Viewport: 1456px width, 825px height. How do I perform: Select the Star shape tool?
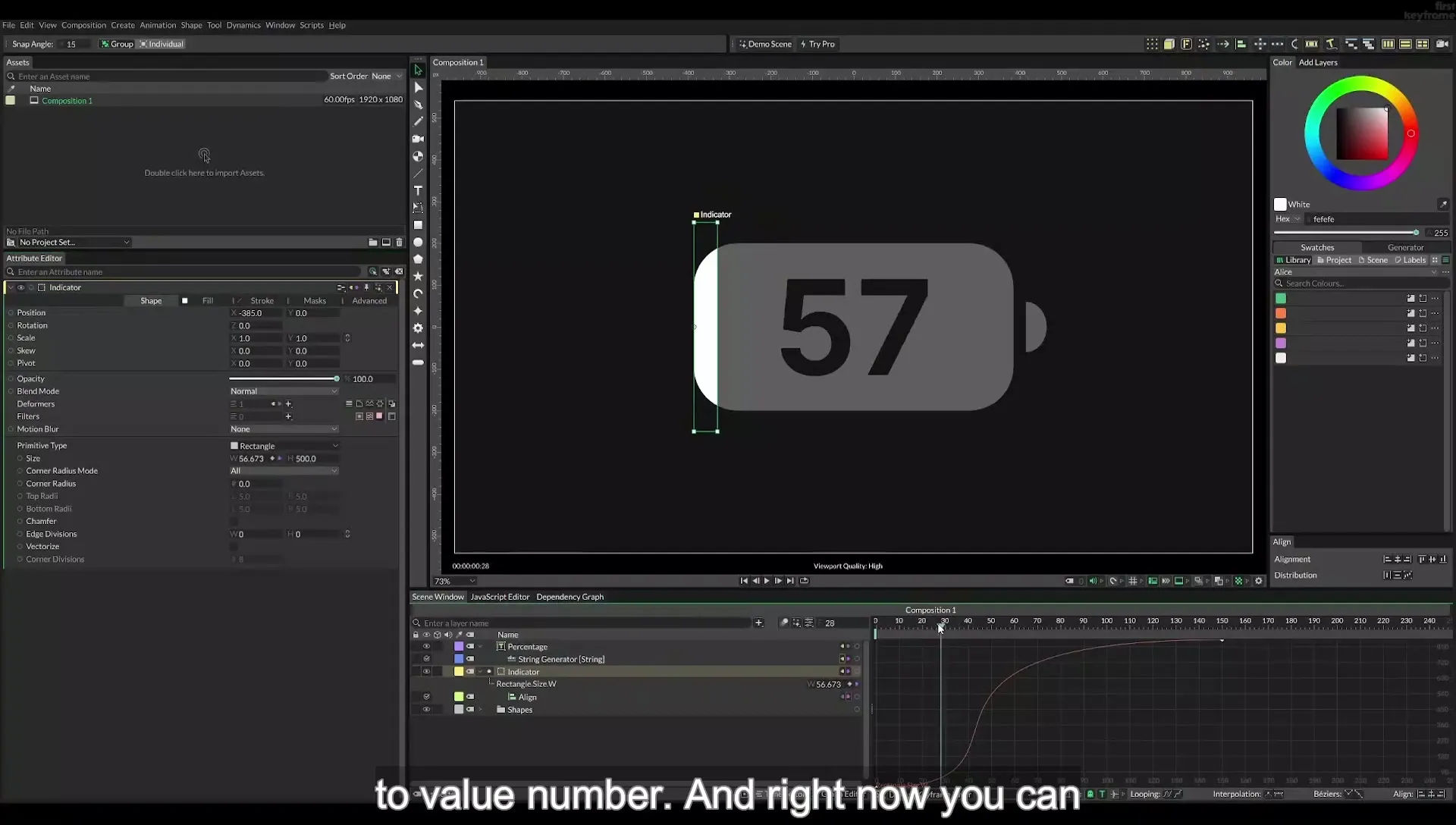coord(418,276)
